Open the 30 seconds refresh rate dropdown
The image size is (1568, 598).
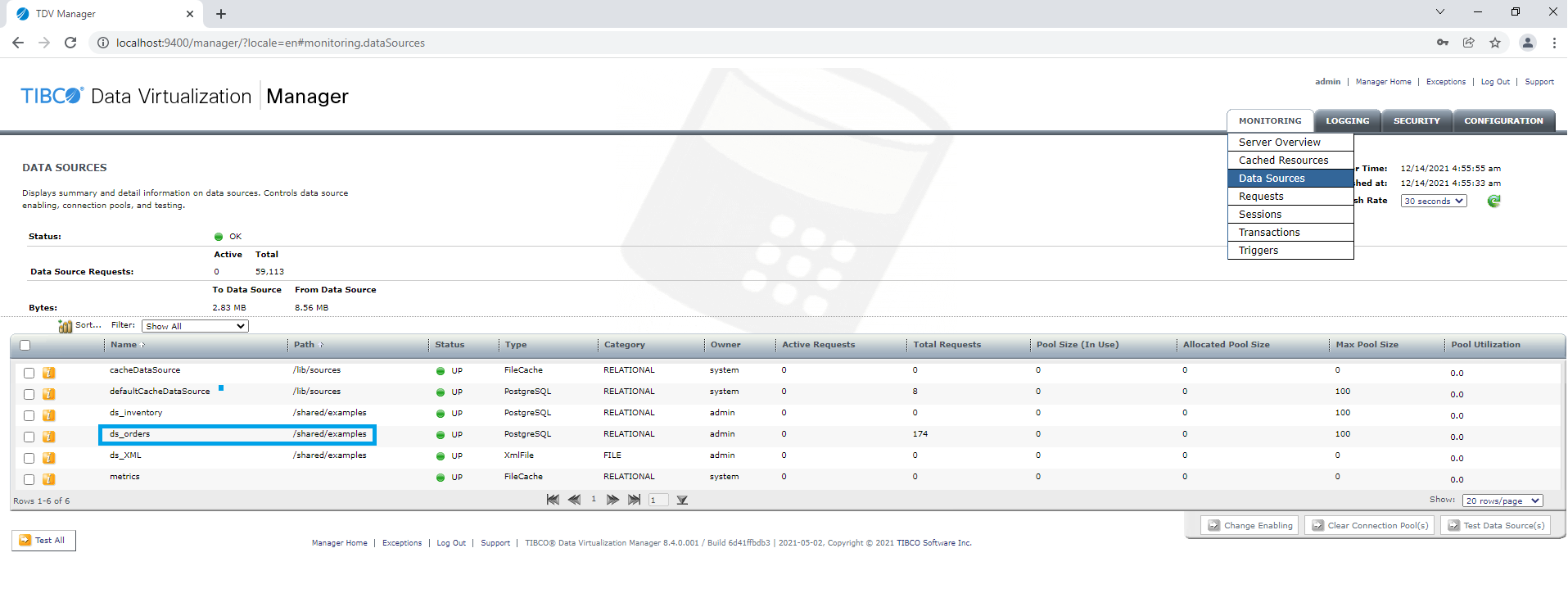1434,201
